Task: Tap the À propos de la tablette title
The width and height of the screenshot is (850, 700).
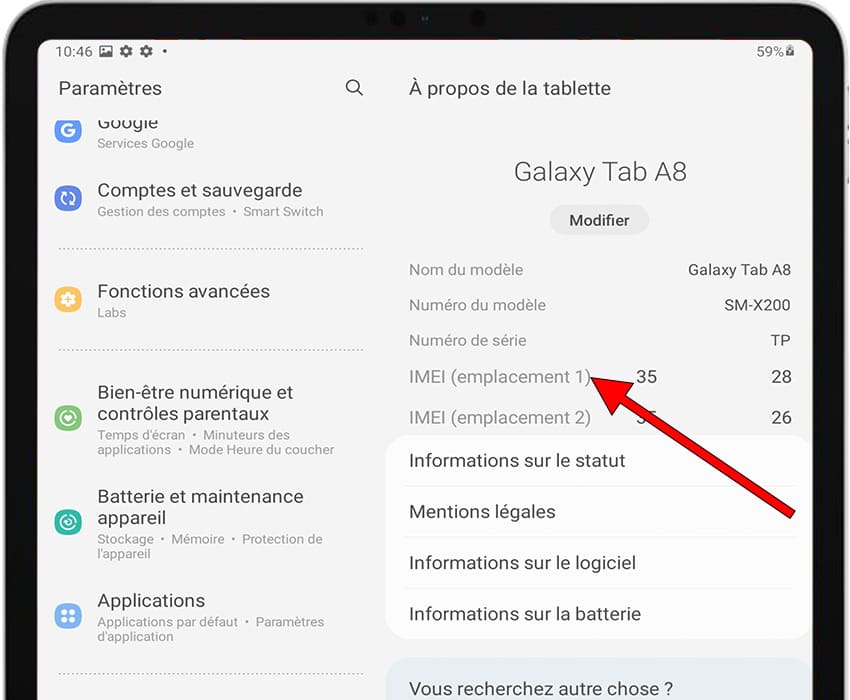Action: point(510,88)
